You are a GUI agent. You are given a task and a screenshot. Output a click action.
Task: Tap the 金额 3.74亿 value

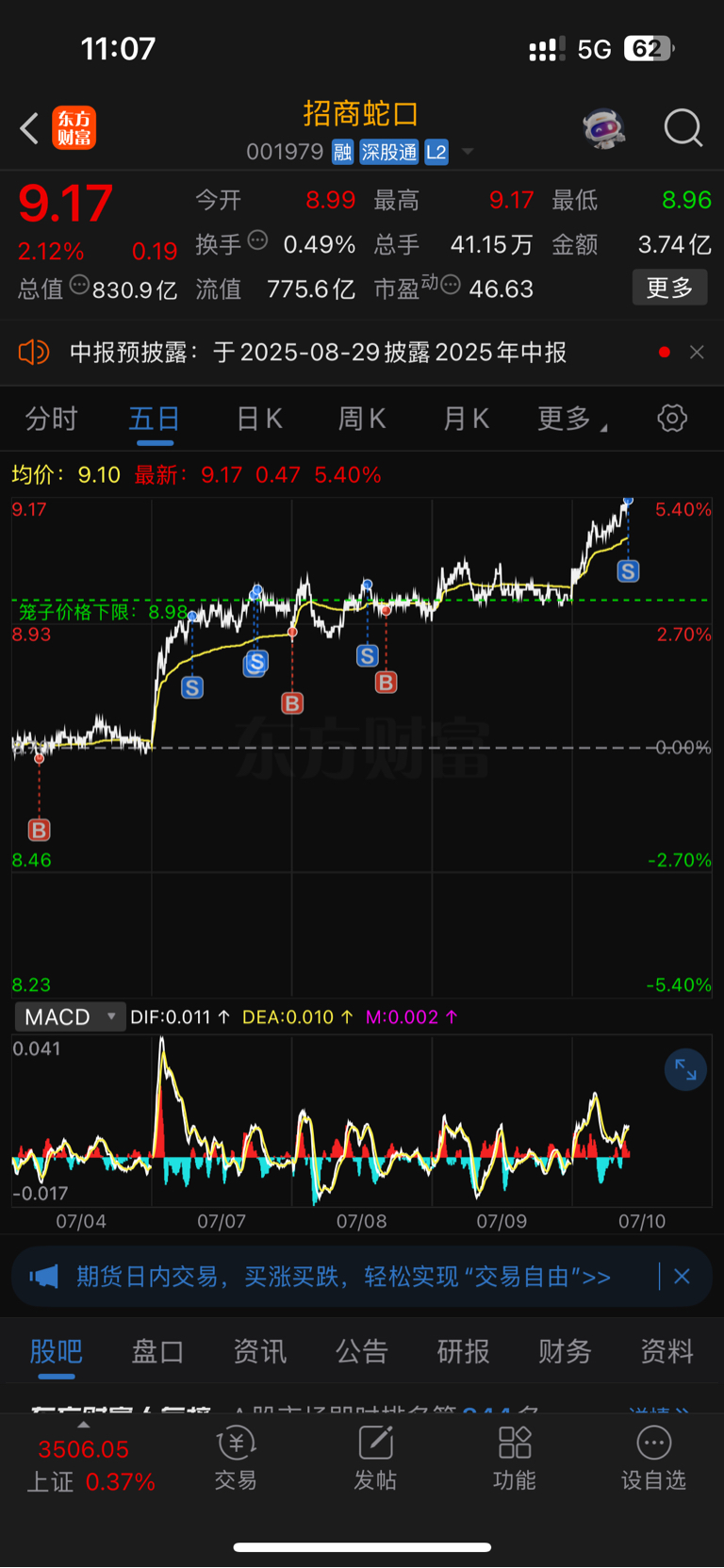(675, 244)
